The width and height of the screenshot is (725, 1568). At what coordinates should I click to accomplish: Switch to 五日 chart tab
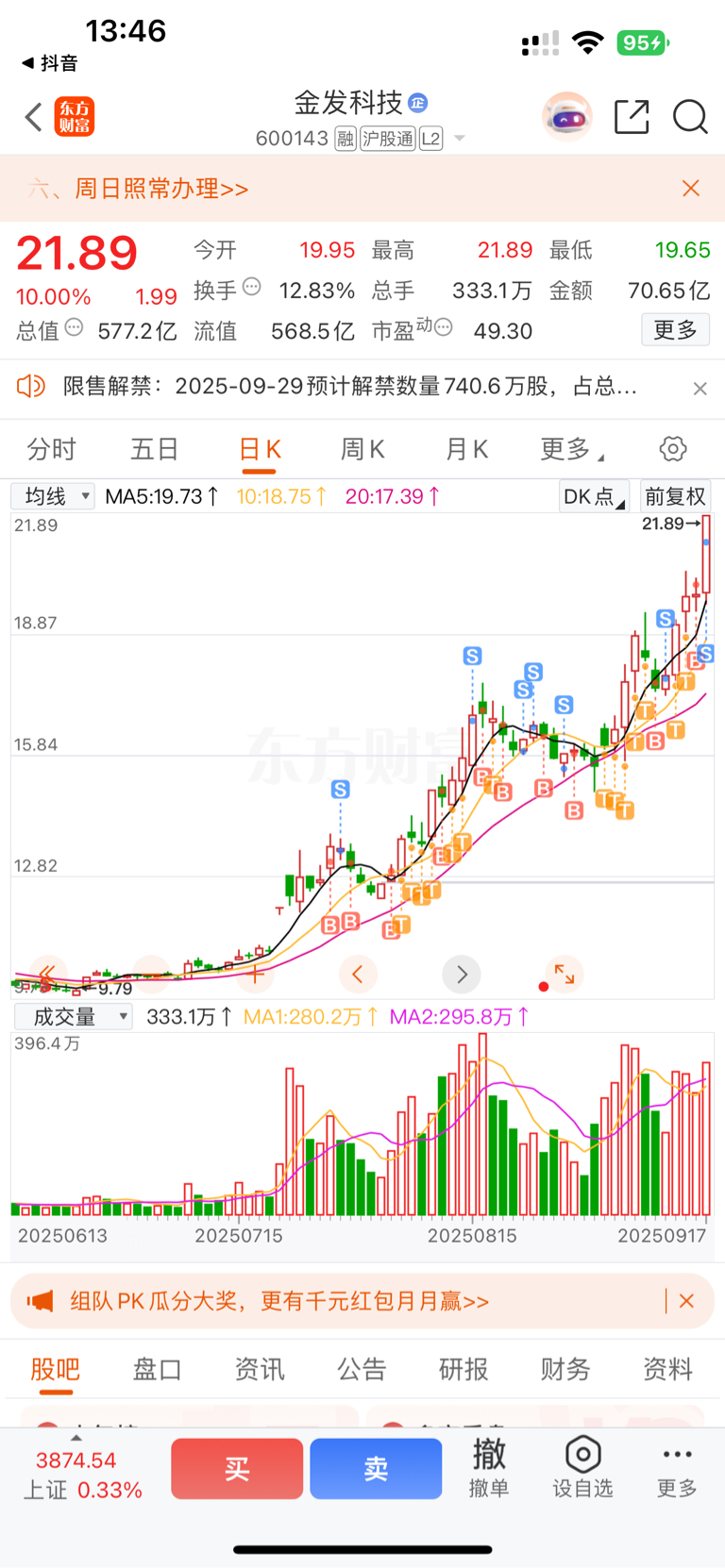point(155,449)
